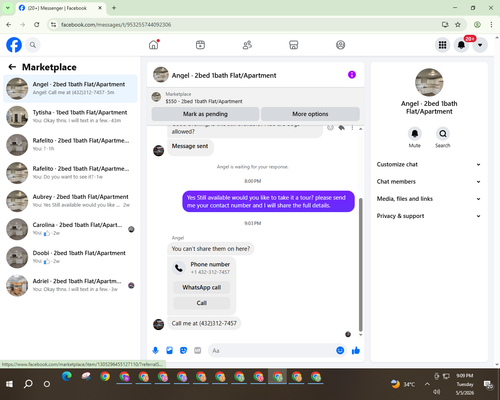Expand Media, files and links section
500x400 pixels.
point(429,199)
